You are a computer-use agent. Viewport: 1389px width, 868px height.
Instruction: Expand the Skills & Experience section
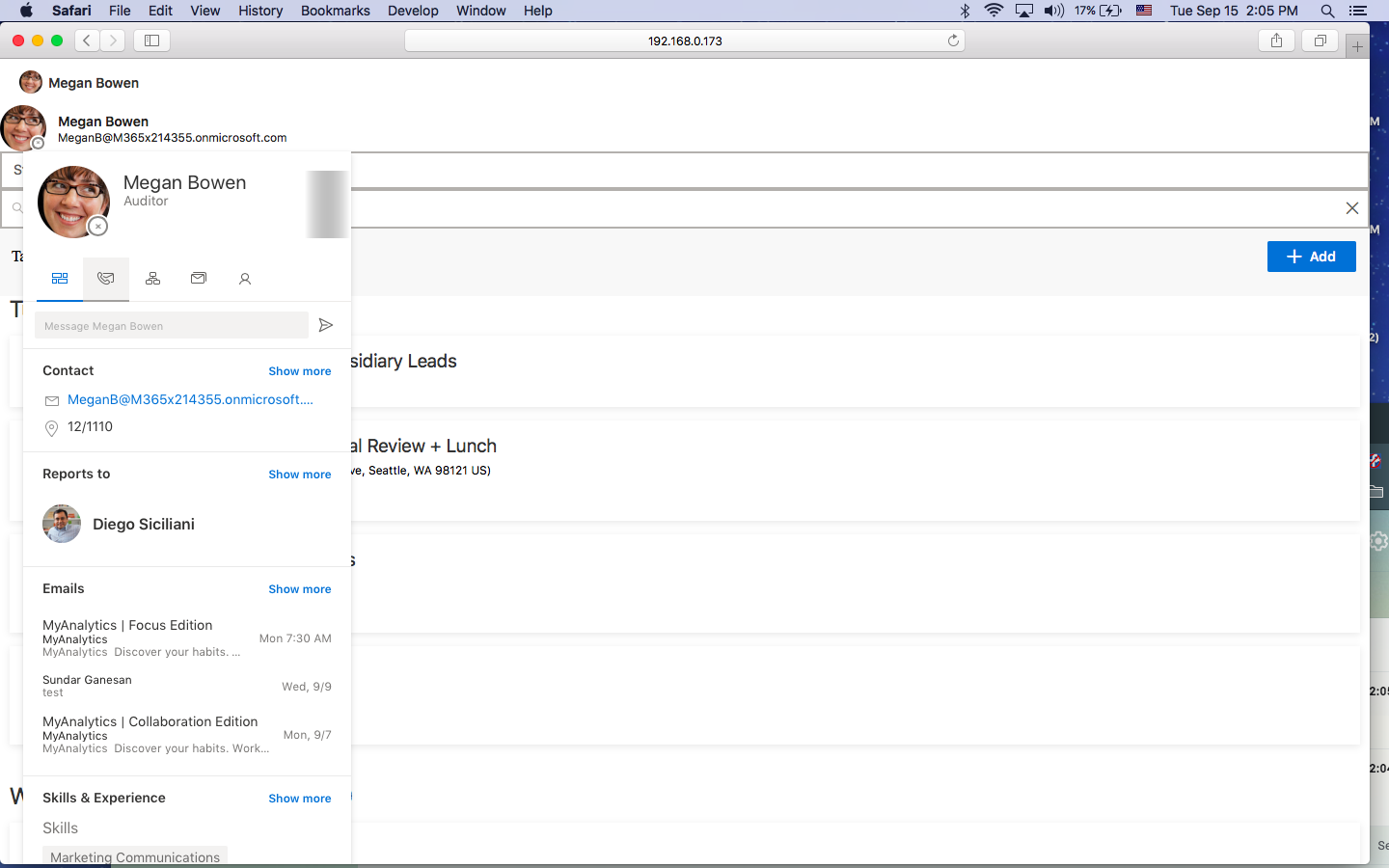299,799
